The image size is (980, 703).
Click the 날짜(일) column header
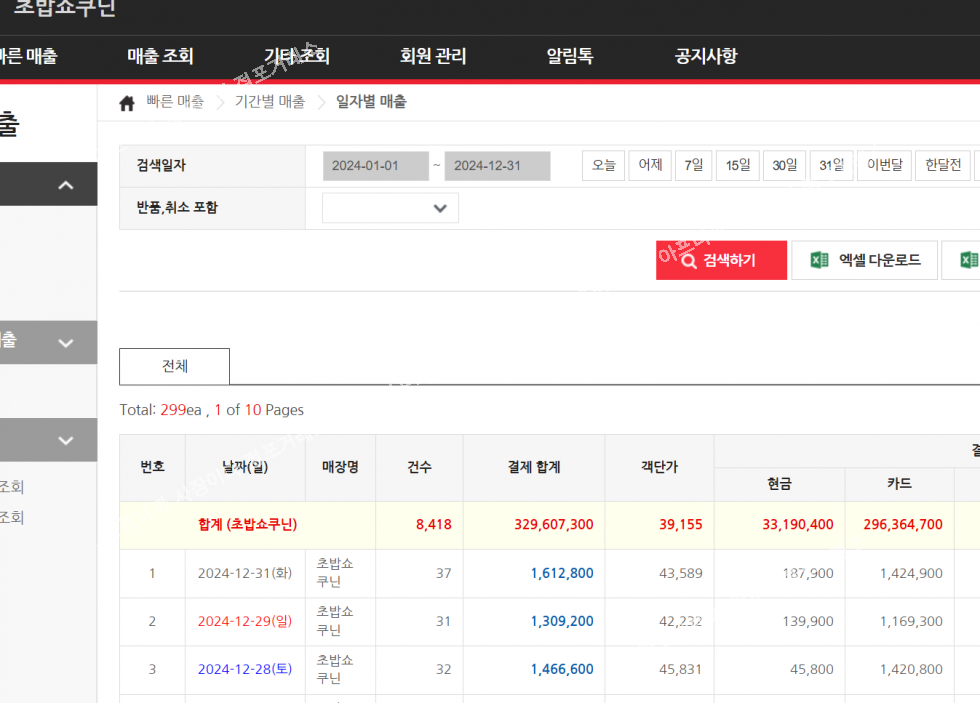245,467
